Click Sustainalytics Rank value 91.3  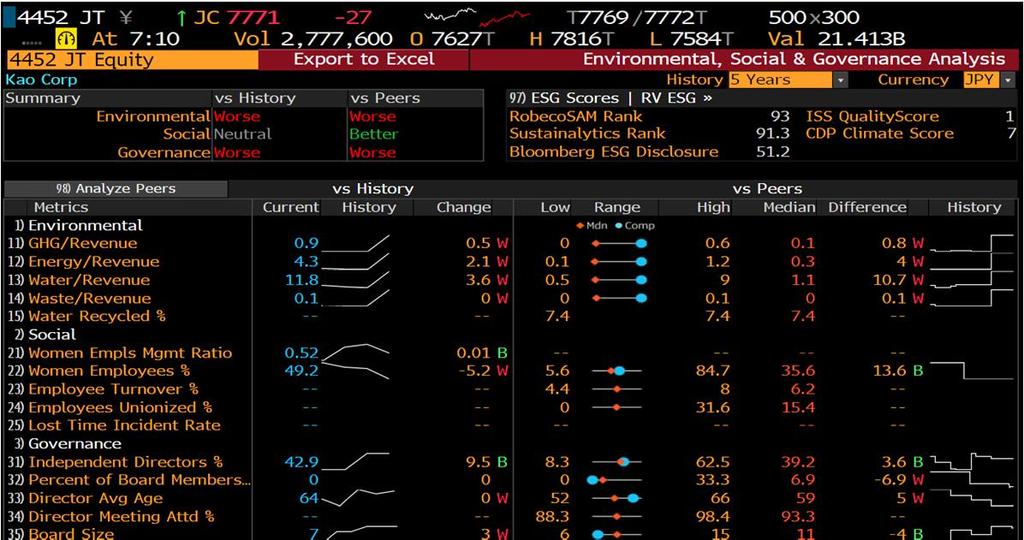tap(772, 134)
